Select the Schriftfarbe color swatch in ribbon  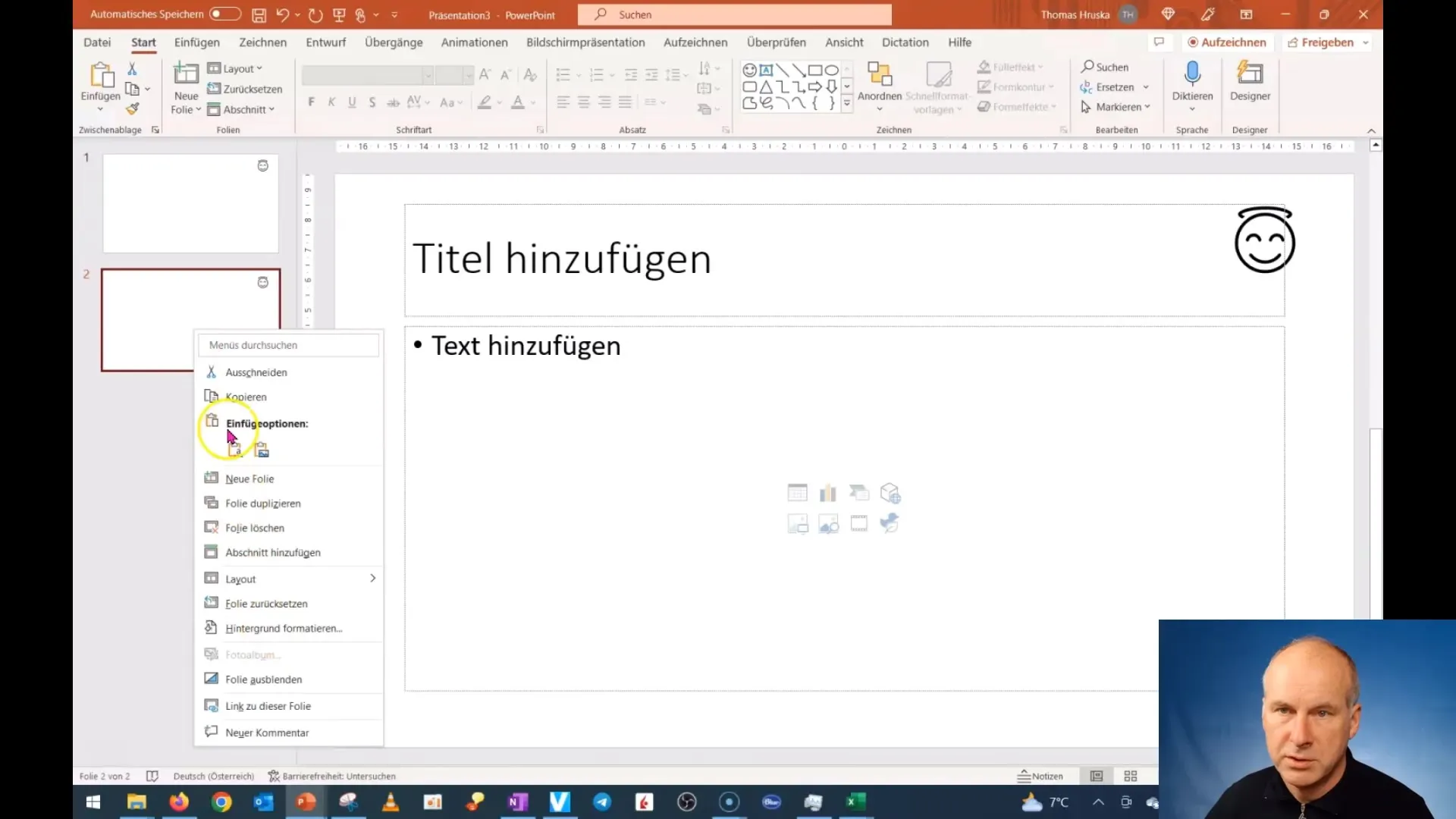click(517, 108)
